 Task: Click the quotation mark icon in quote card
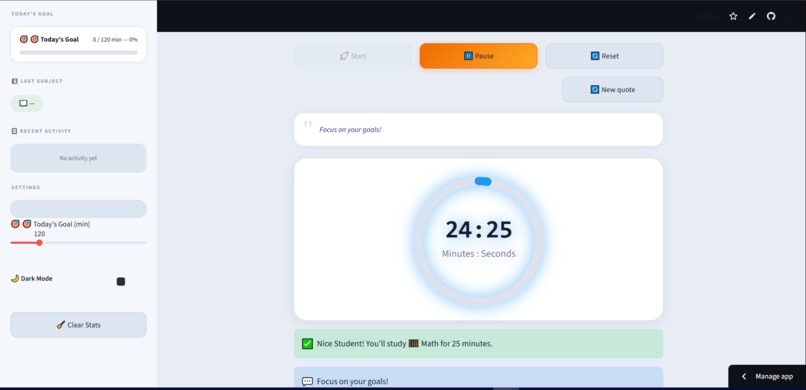308,124
